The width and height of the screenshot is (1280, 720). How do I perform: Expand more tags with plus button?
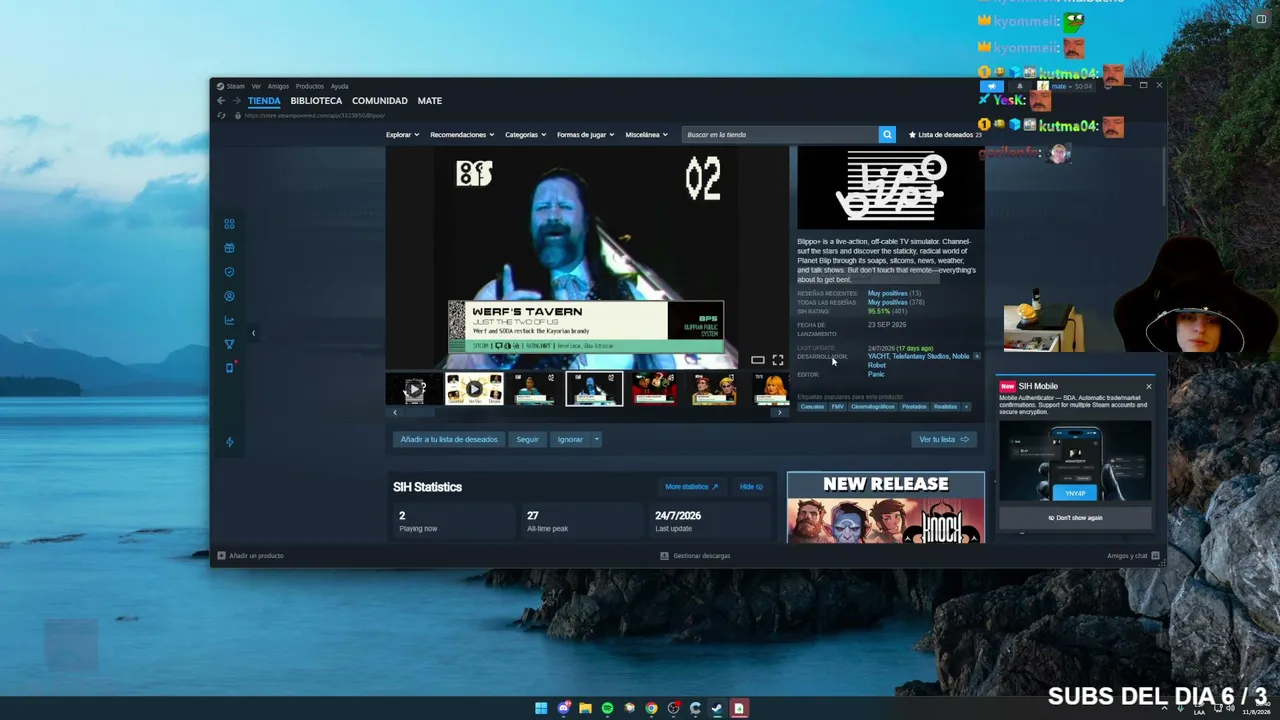click(x=966, y=407)
